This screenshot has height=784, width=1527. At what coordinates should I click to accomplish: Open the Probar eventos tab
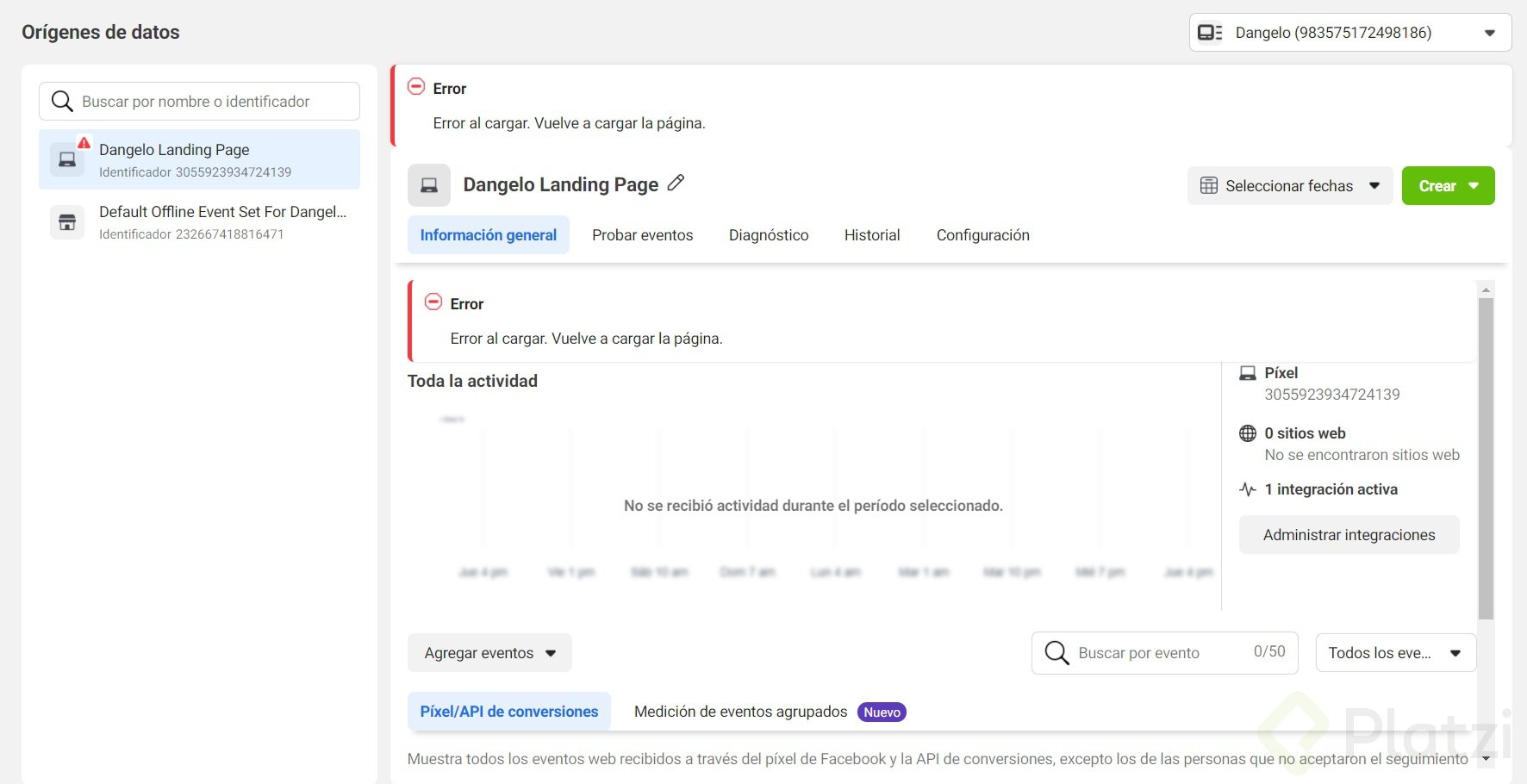(643, 235)
